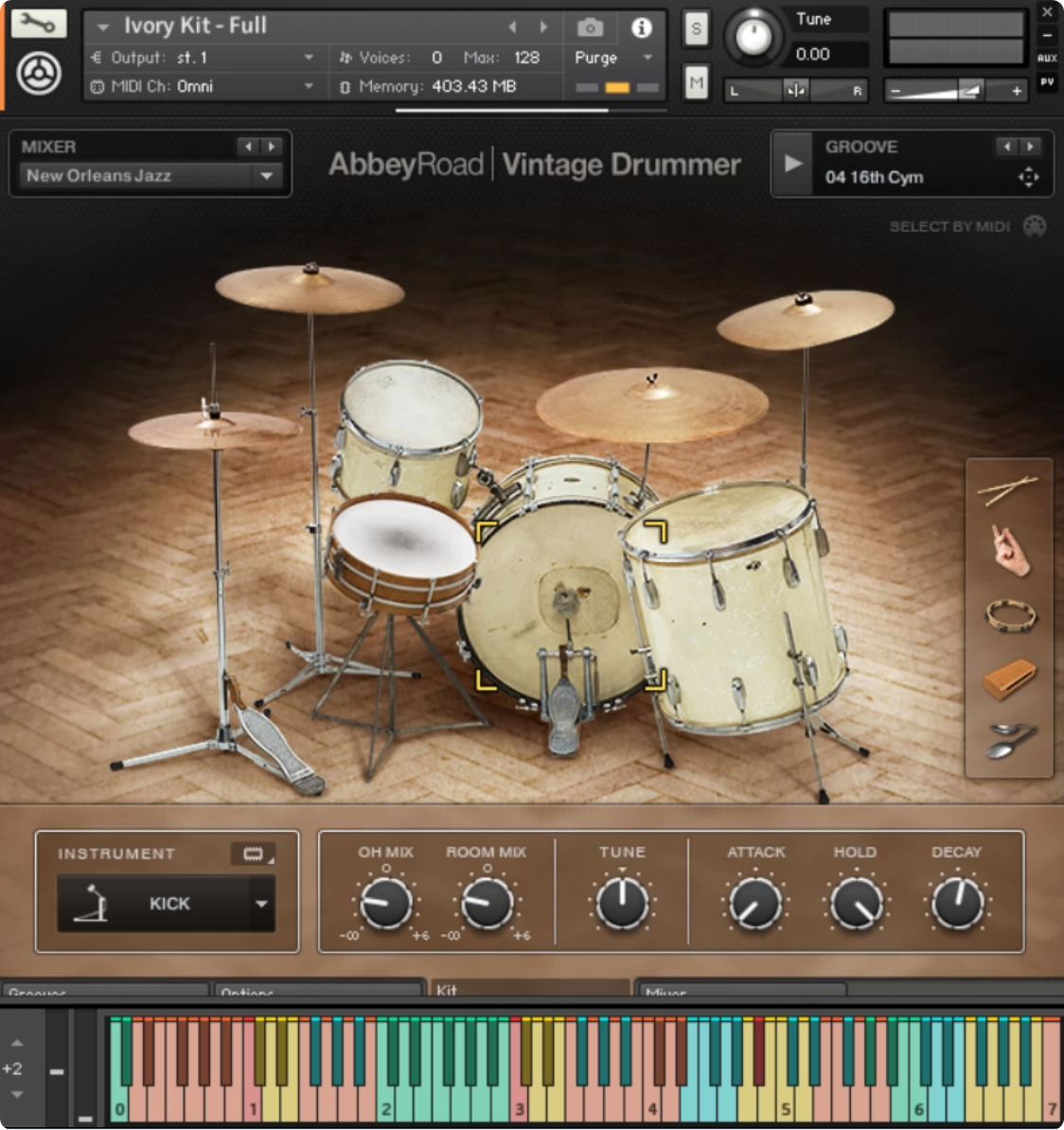
Task: Toggle the AUX sends panel
Action: (x=1047, y=59)
